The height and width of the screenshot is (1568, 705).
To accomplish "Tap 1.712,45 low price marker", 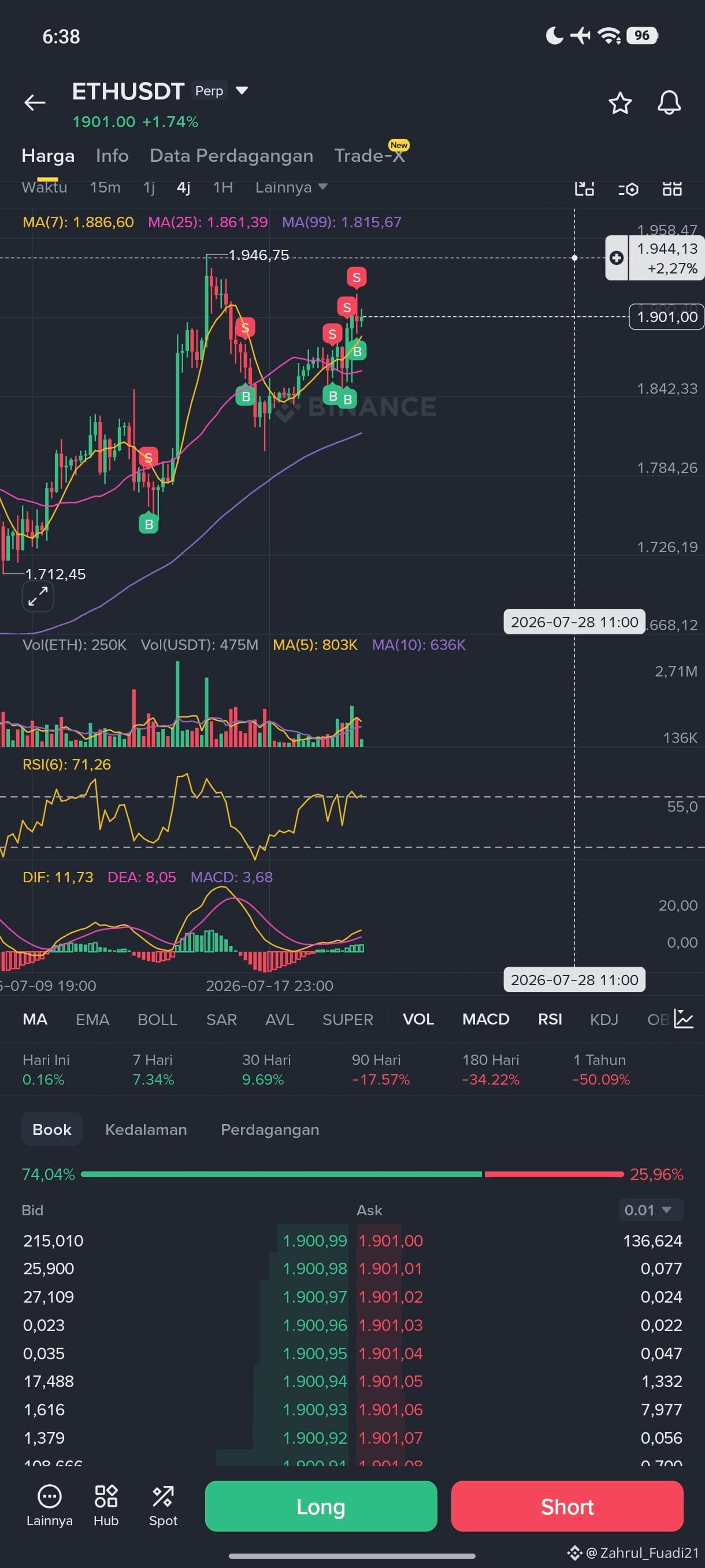I will click(x=55, y=574).
